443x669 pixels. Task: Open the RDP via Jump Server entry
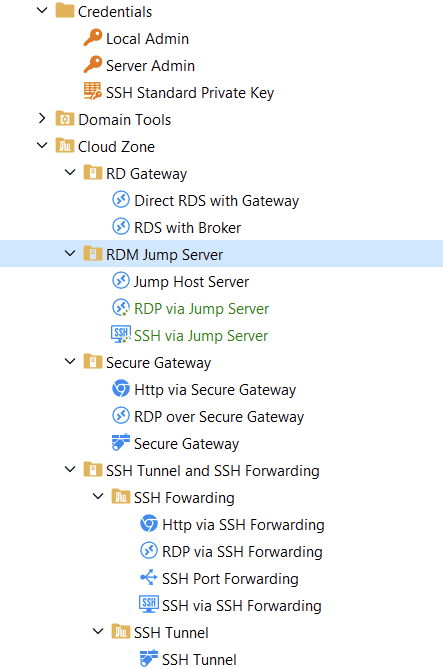[201, 308]
